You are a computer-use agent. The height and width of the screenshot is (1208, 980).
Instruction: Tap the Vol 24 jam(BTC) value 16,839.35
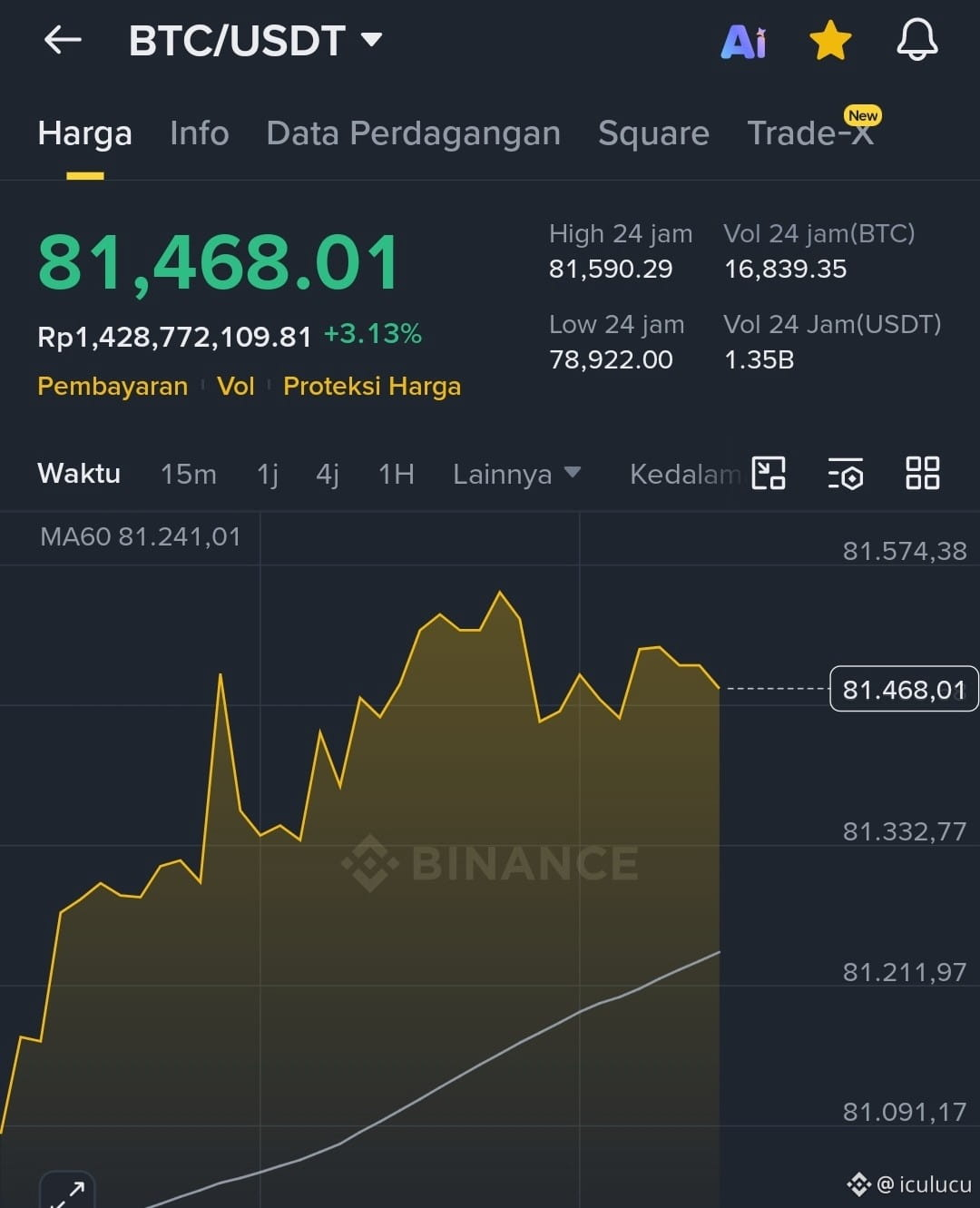[785, 269]
